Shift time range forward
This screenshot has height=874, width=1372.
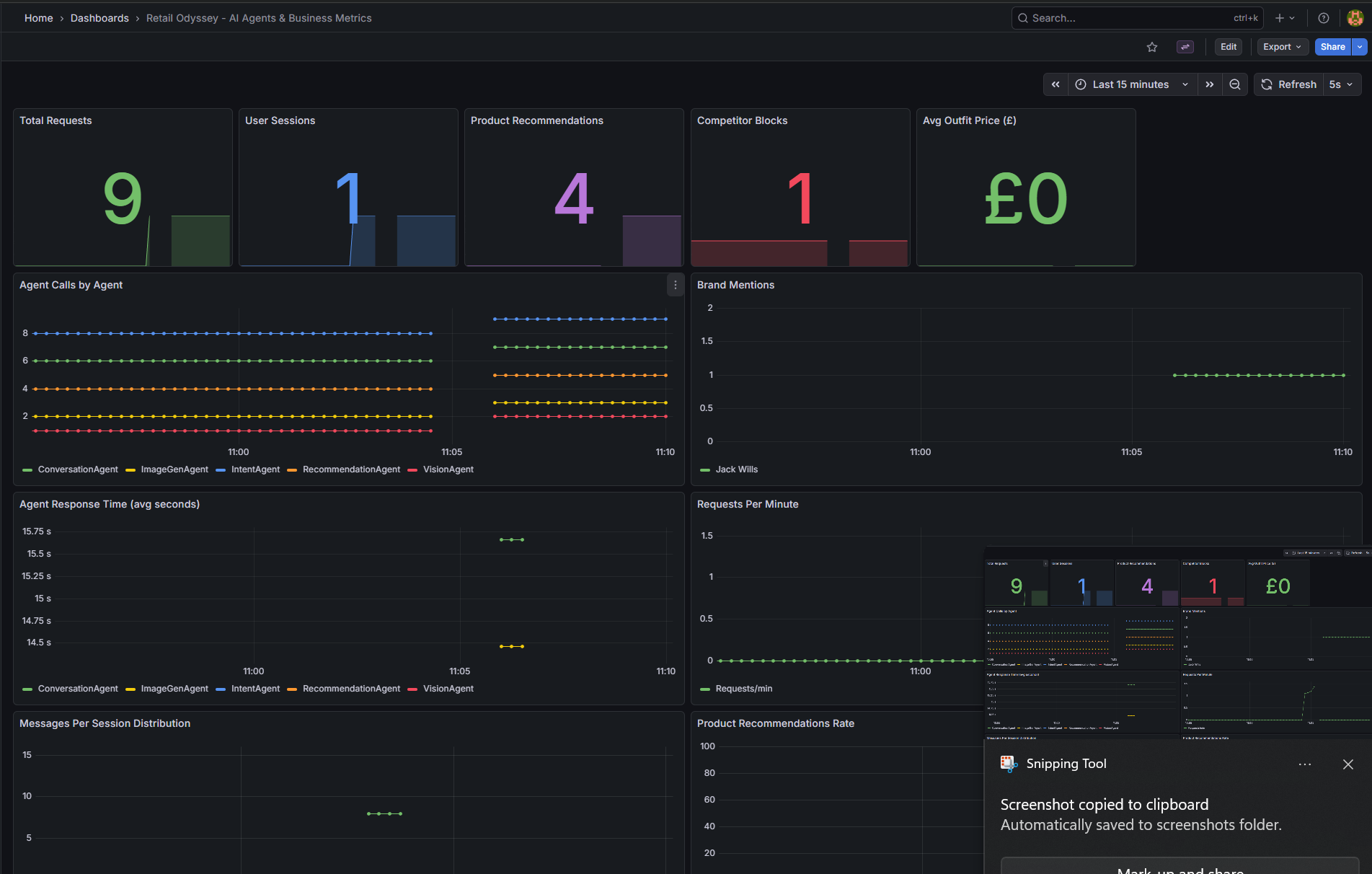click(x=1210, y=84)
